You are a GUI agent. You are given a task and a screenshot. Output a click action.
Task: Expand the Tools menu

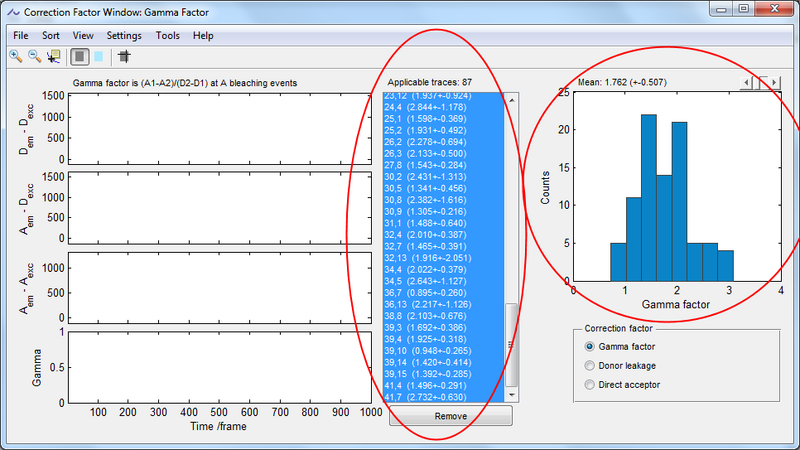(168, 35)
